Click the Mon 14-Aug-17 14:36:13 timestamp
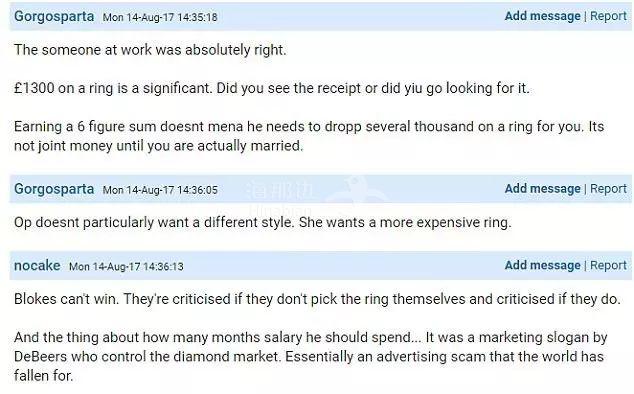 tap(126, 266)
